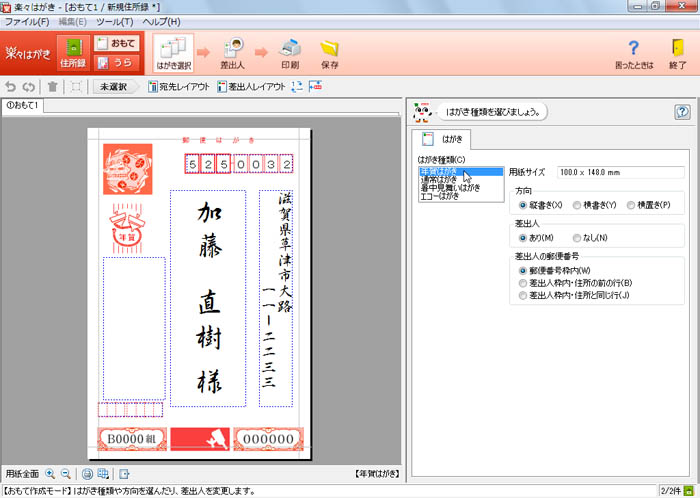Image resolution: width=700 pixels, height=498 pixels.
Task: Zoom in with the magnifier plus icon
Action: 50,473
